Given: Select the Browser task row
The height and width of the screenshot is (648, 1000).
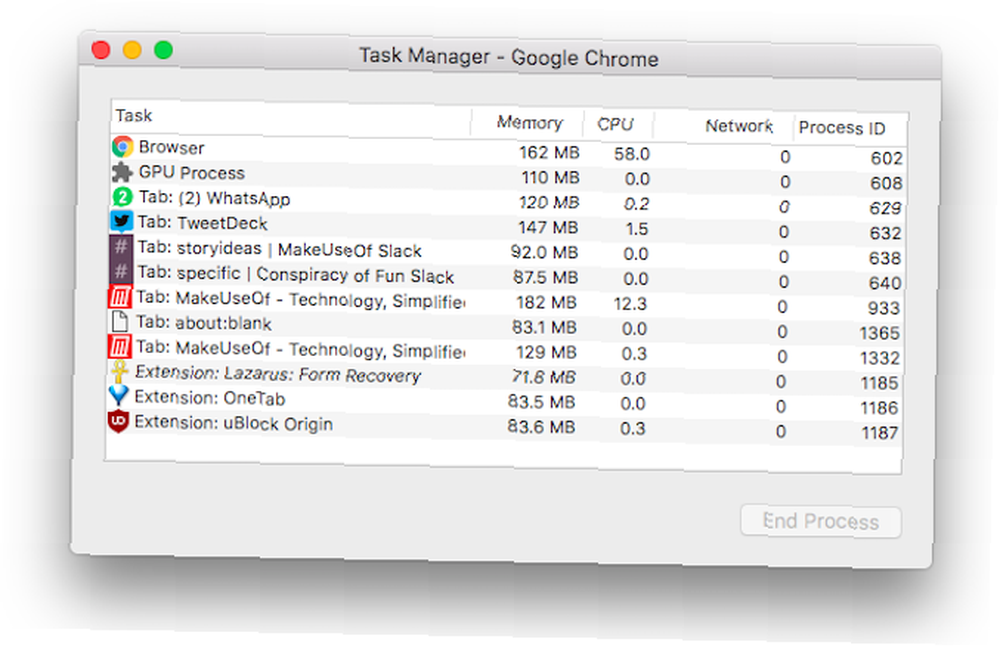Looking at the screenshot, I should [508, 152].
